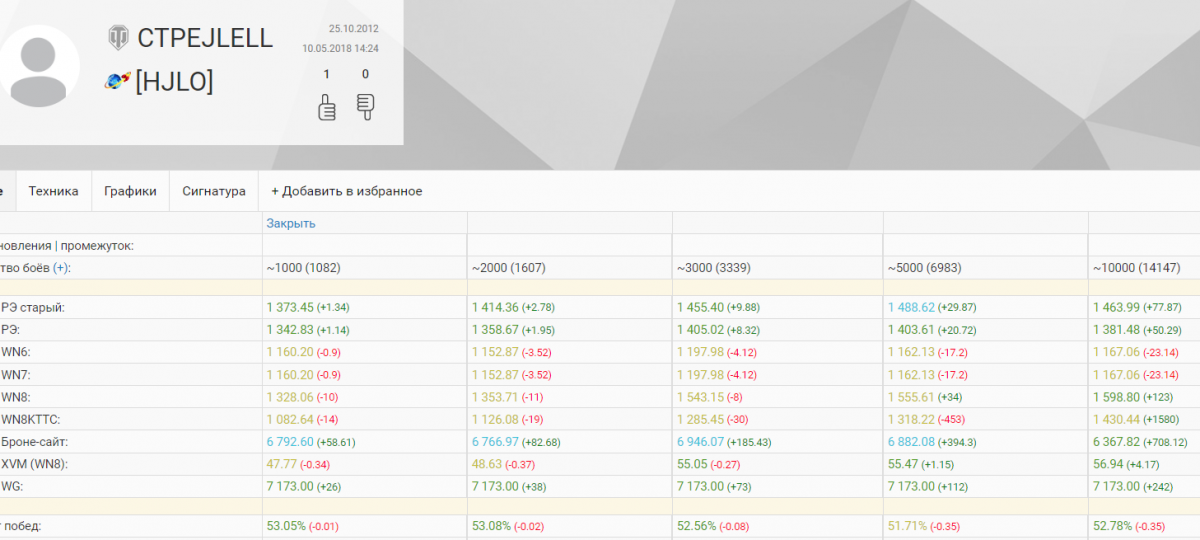The height and width of the screenshot is (540, 1200).
Task: Select the ~5000 (6983) battles column header
Action: (927, 268)
